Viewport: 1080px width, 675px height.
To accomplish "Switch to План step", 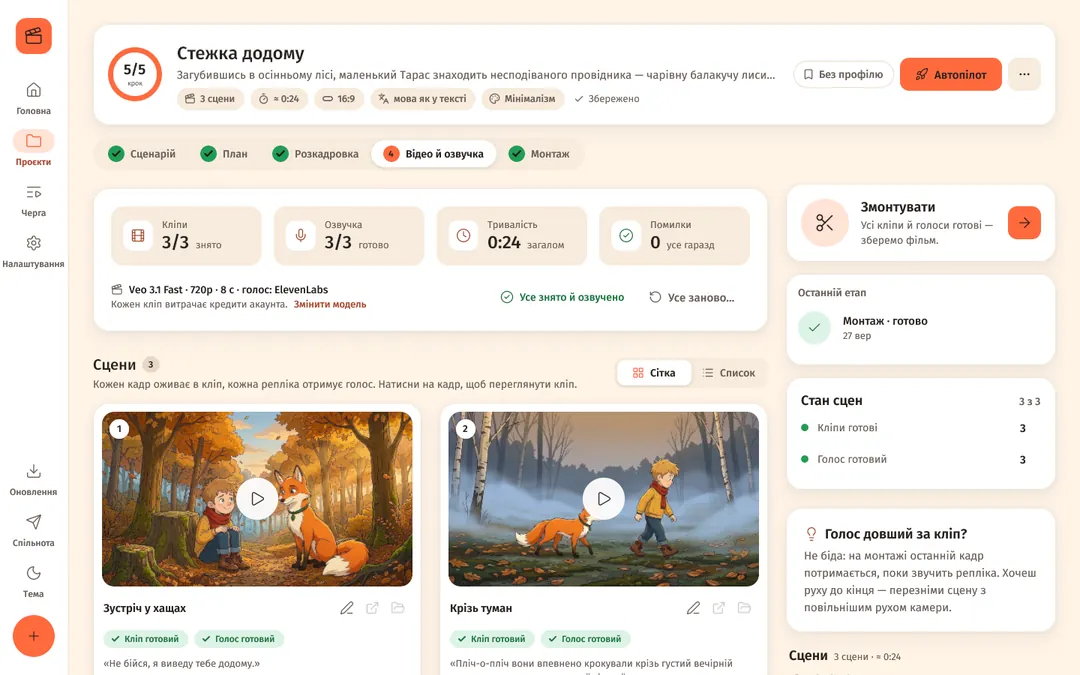I will (224, 154).
